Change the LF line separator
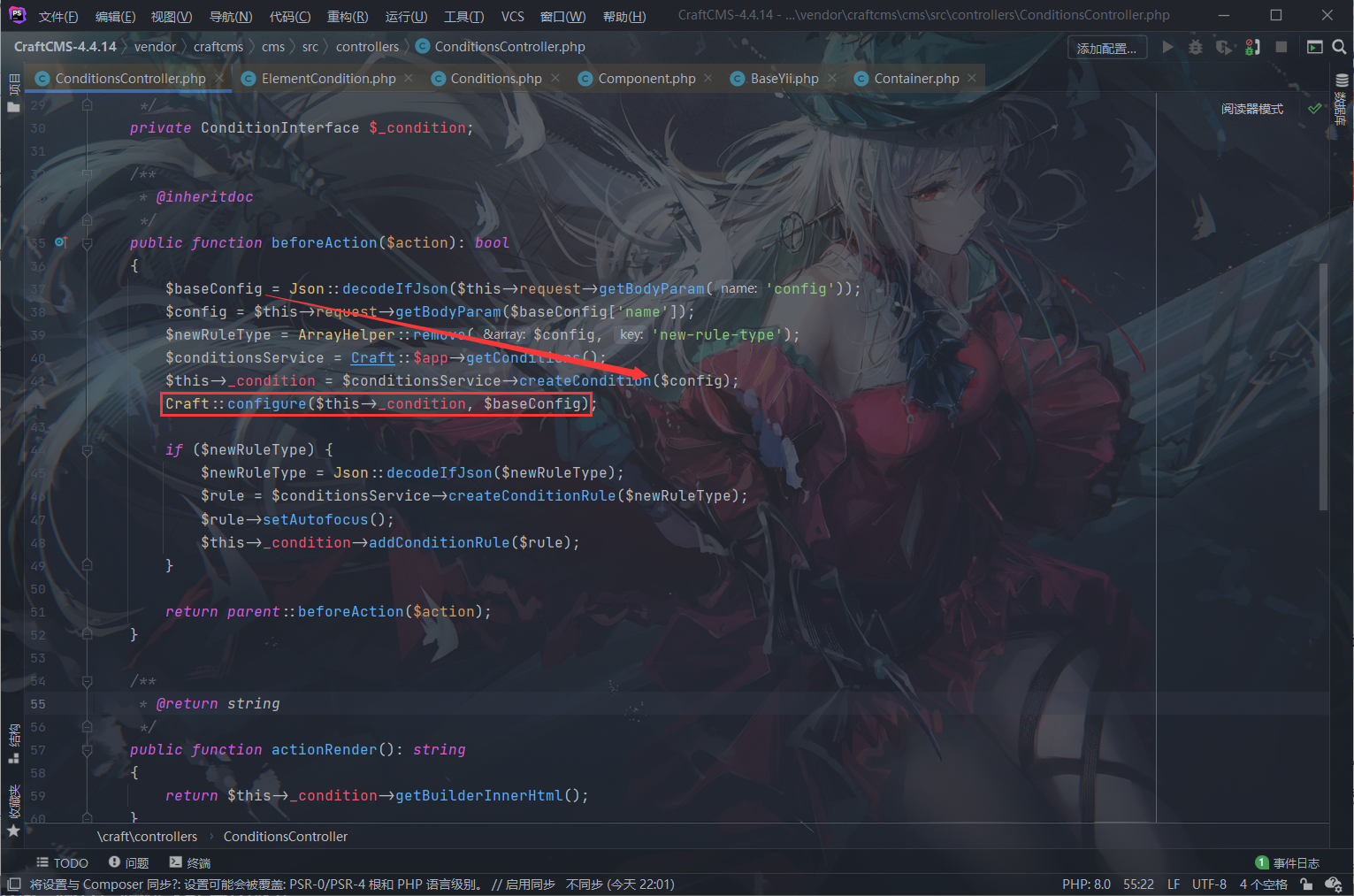This screenshot has width=1354, height=896. [1174, 884]
